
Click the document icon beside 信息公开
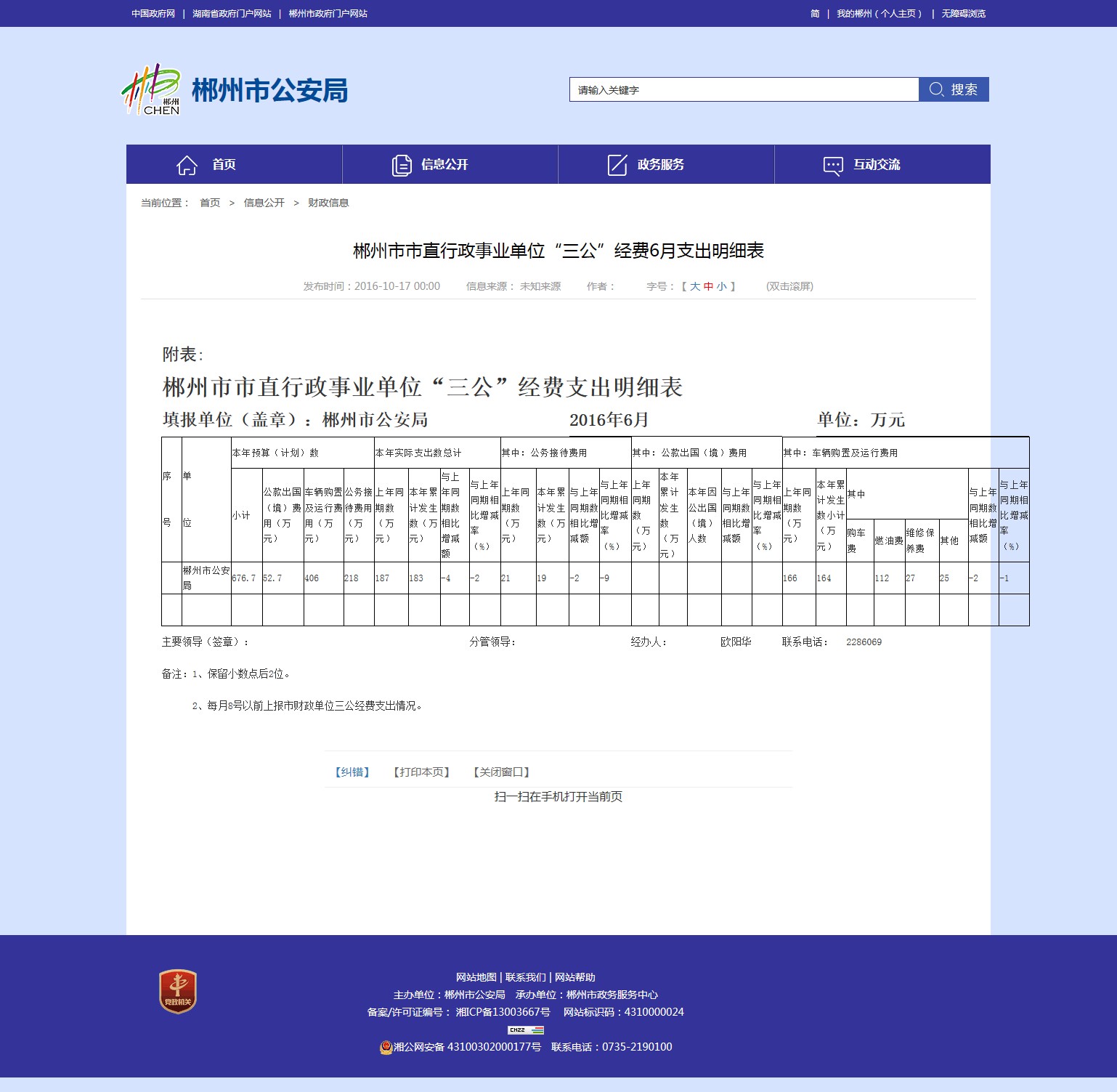coord(402,166)
